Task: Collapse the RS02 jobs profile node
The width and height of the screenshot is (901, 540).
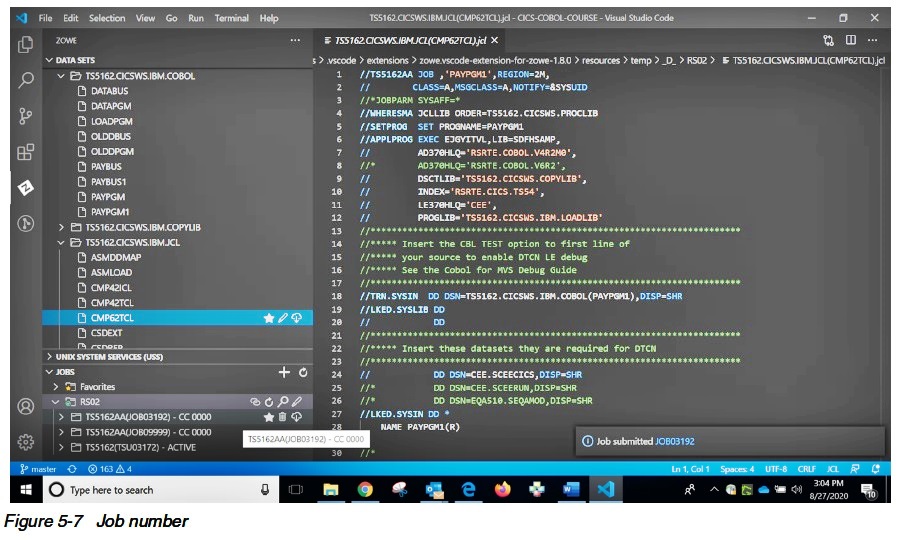Action: click(55, 402)
